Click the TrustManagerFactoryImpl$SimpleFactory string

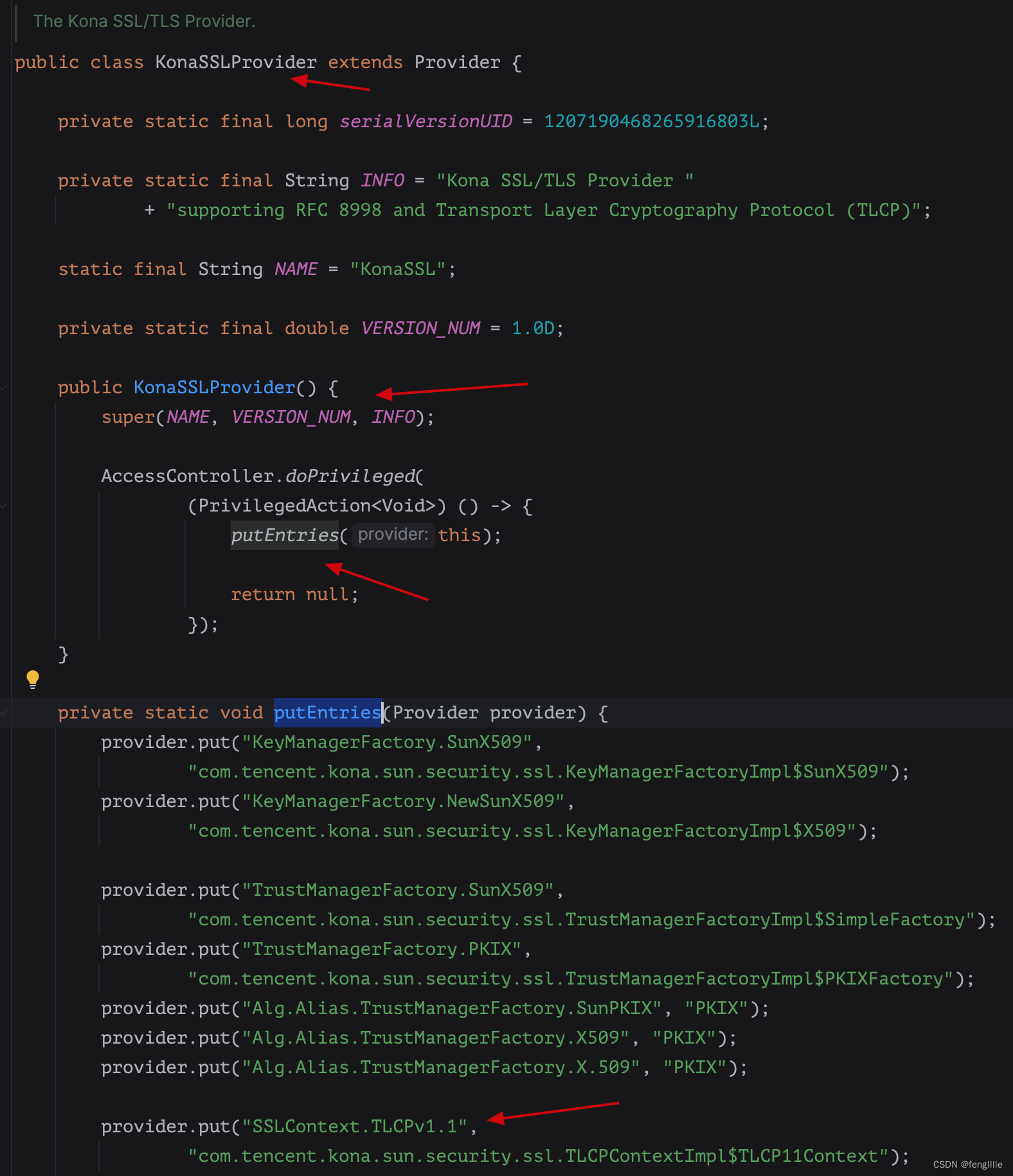pos(582,920)
